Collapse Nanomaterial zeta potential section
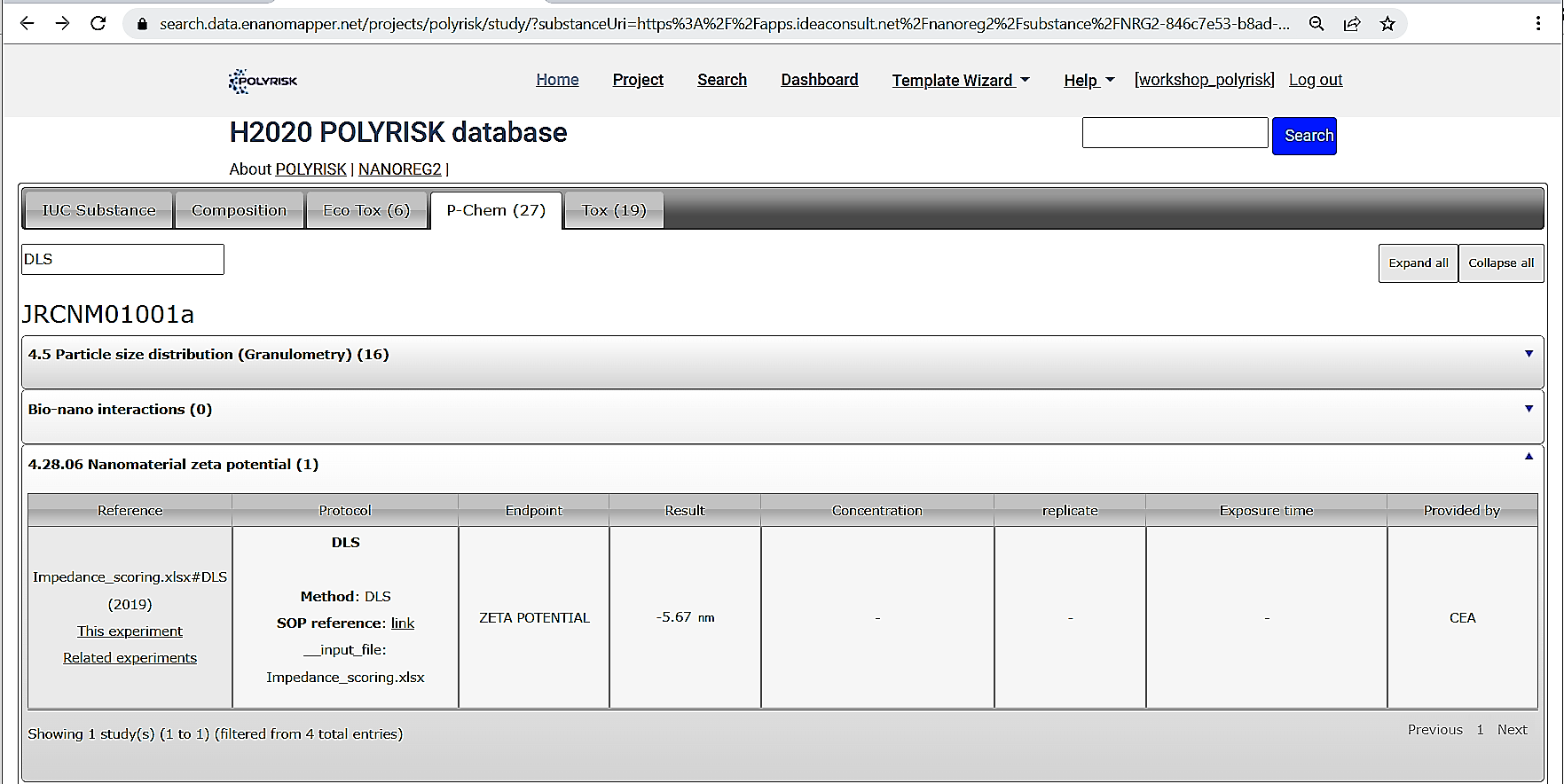The image size is (1564, 784). point(1529,457)
